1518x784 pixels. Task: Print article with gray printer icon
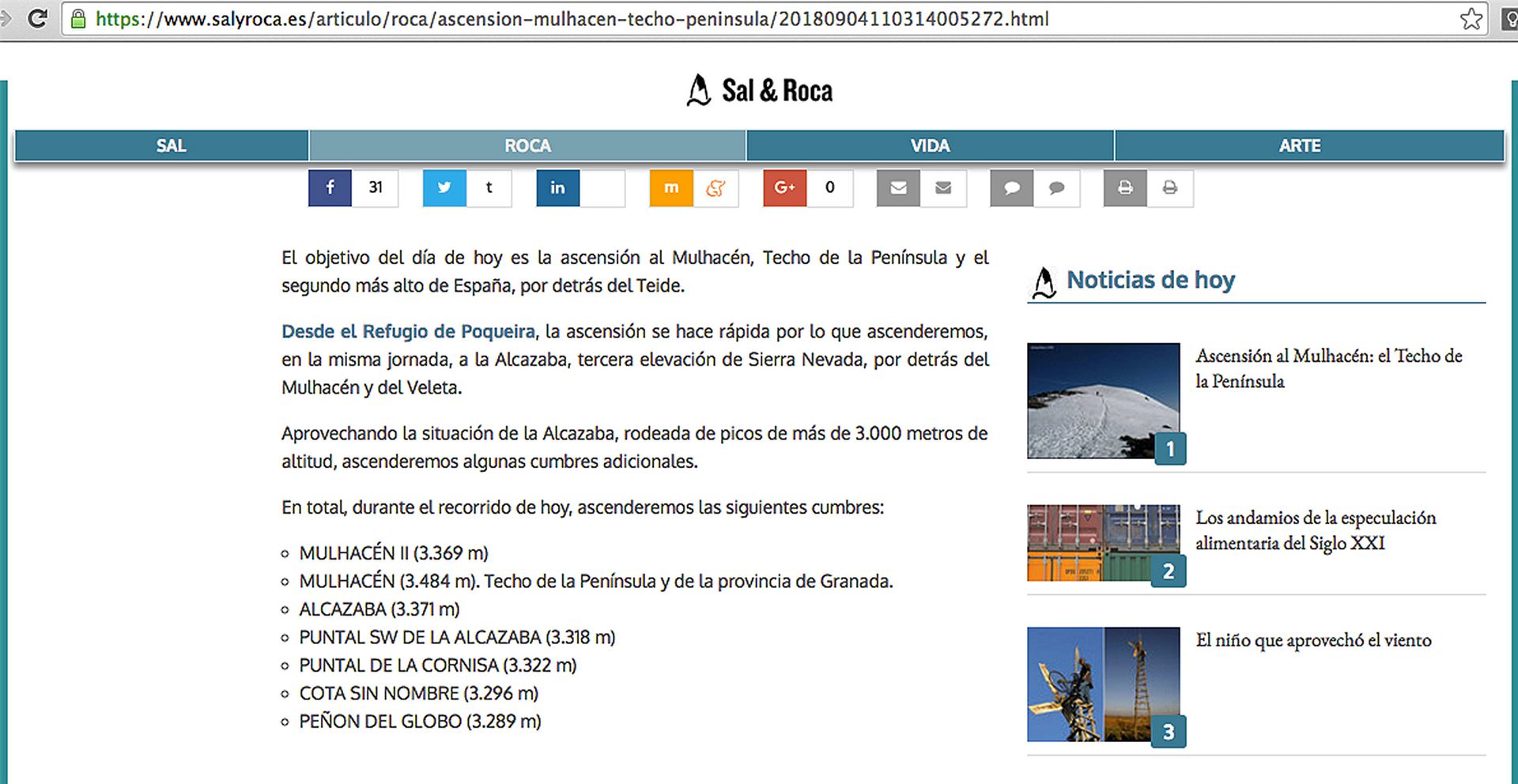[1125, 188]
